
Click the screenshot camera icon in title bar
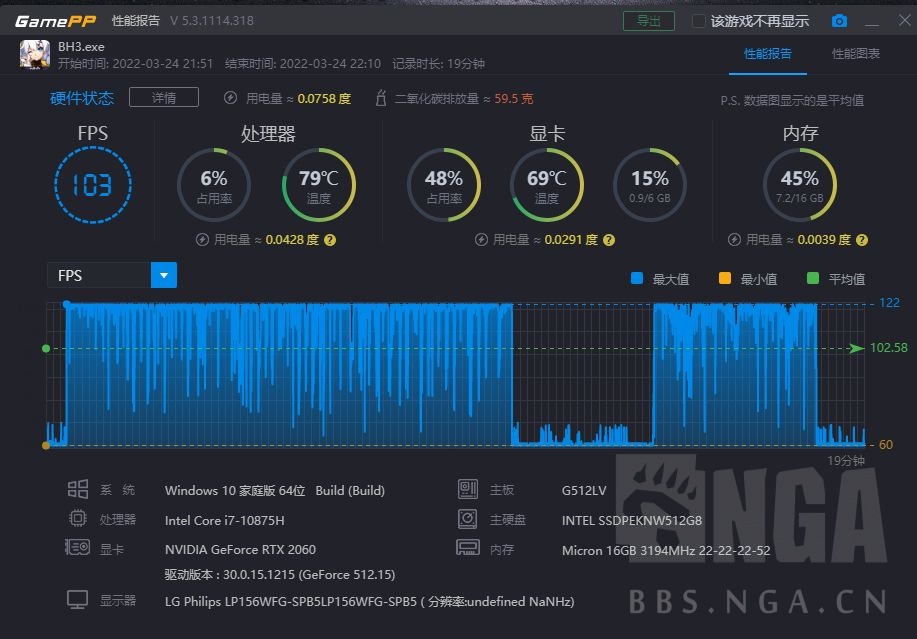[x=838, y=19]
